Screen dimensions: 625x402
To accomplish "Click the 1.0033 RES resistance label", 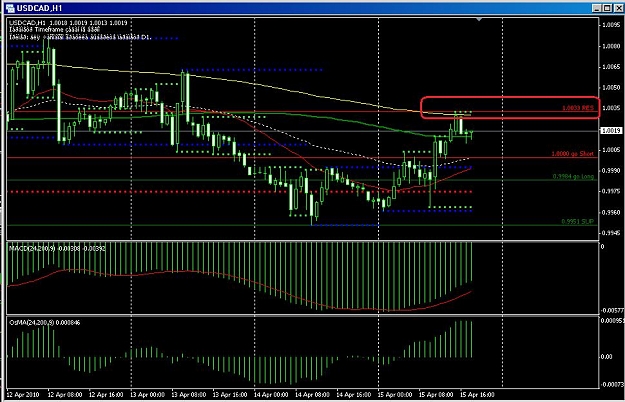I will click(578, 108).
